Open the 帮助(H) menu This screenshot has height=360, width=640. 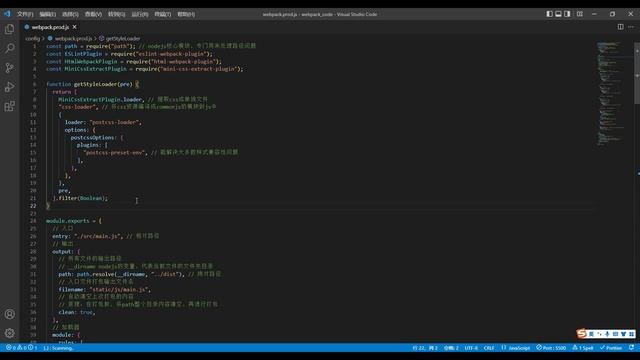[186, 14]
